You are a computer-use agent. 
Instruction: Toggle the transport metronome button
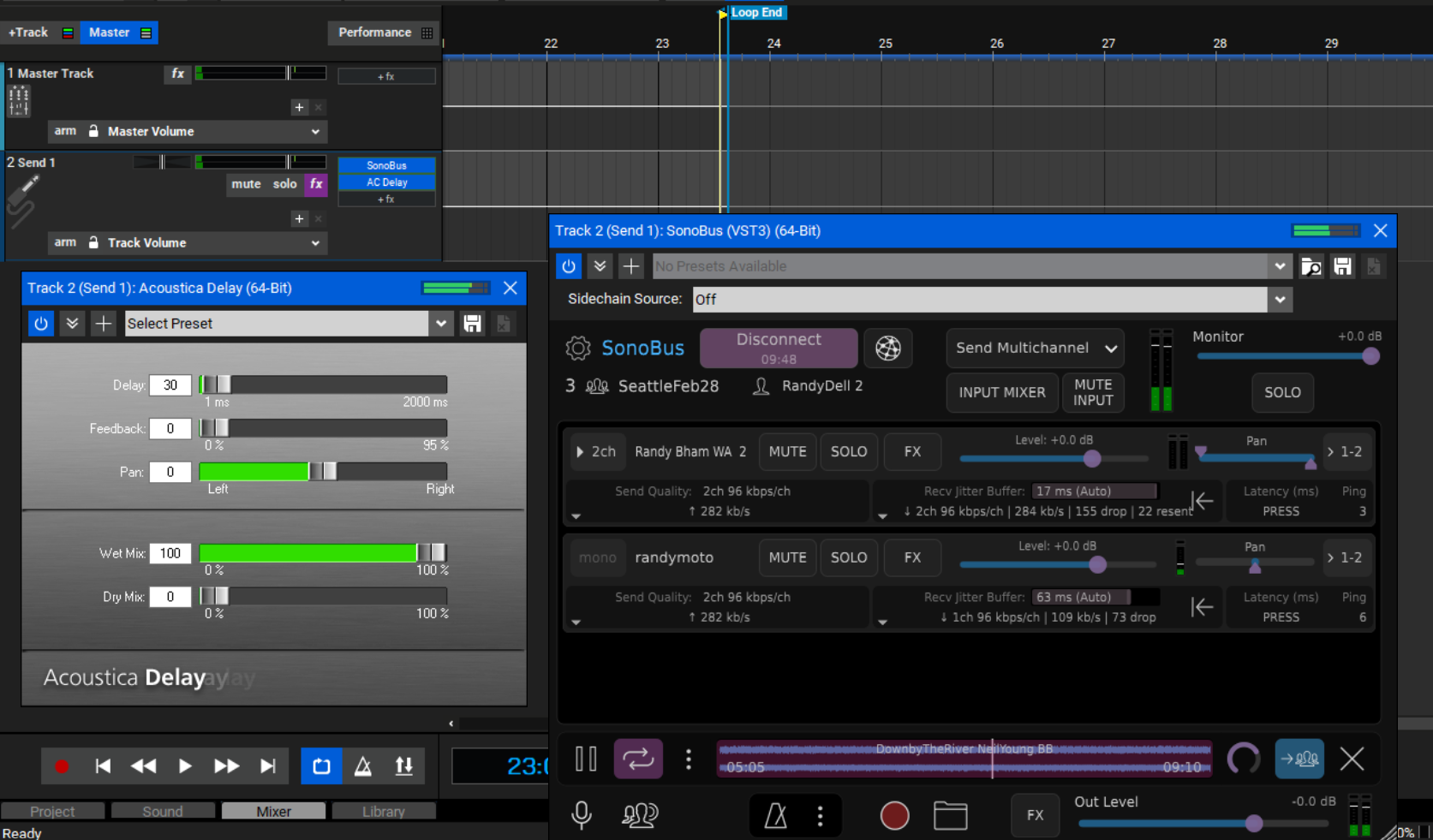pyautogui.click(x=363, y=766)
